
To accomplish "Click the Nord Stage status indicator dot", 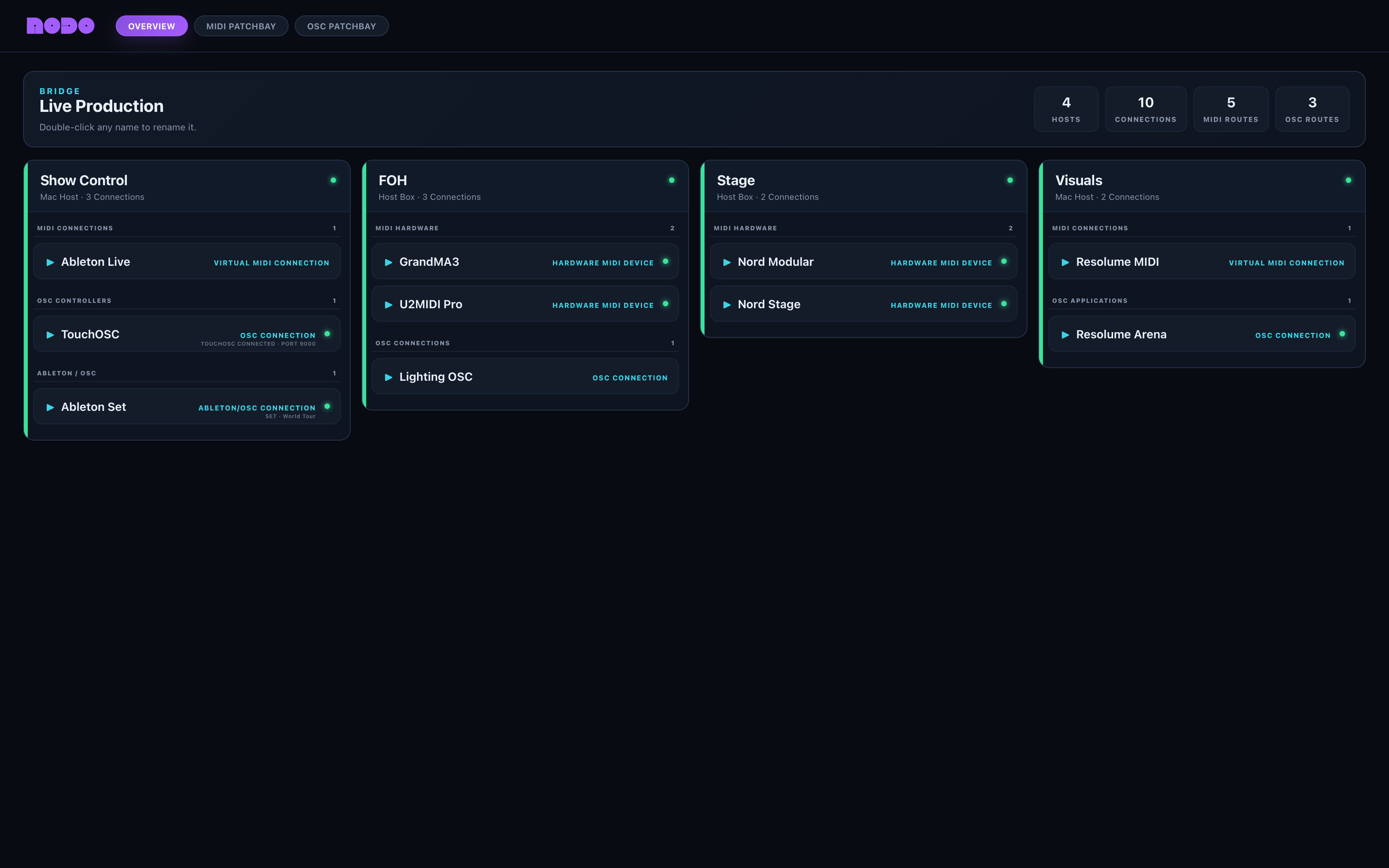I will pyautogui.click(x=1004, y=304).
